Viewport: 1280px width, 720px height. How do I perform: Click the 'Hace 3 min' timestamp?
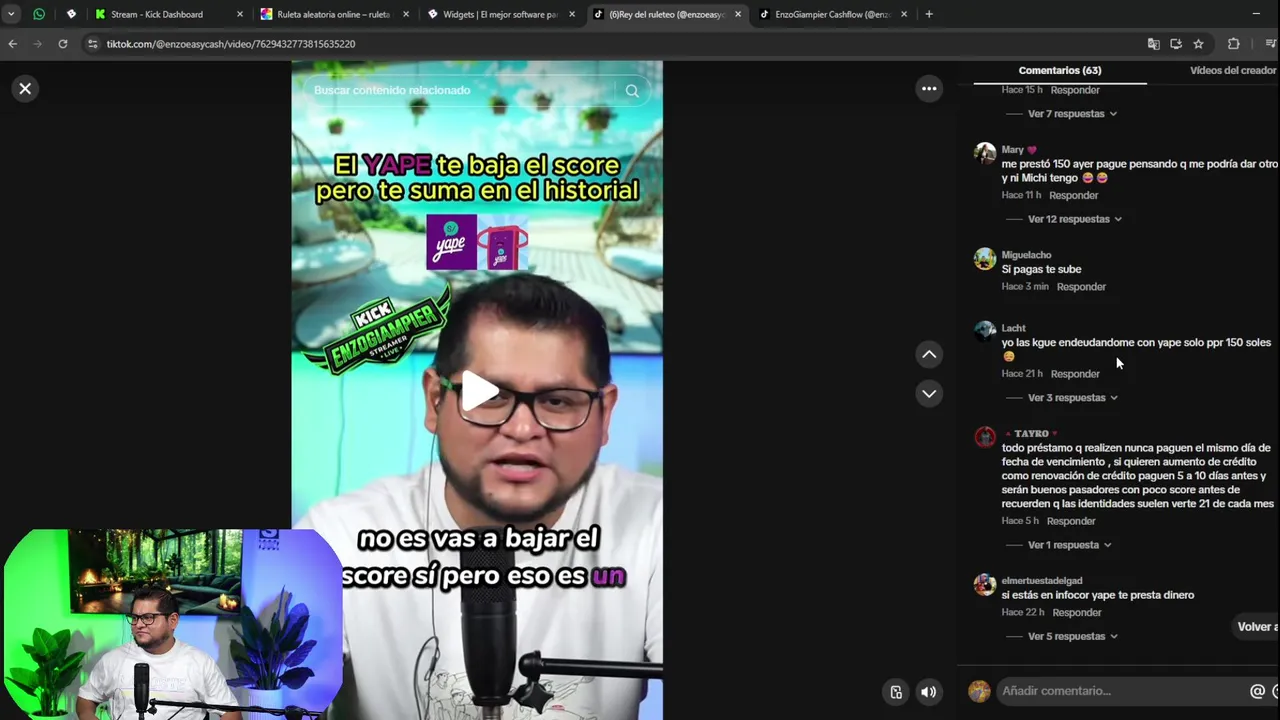(x=1025, y=287)
